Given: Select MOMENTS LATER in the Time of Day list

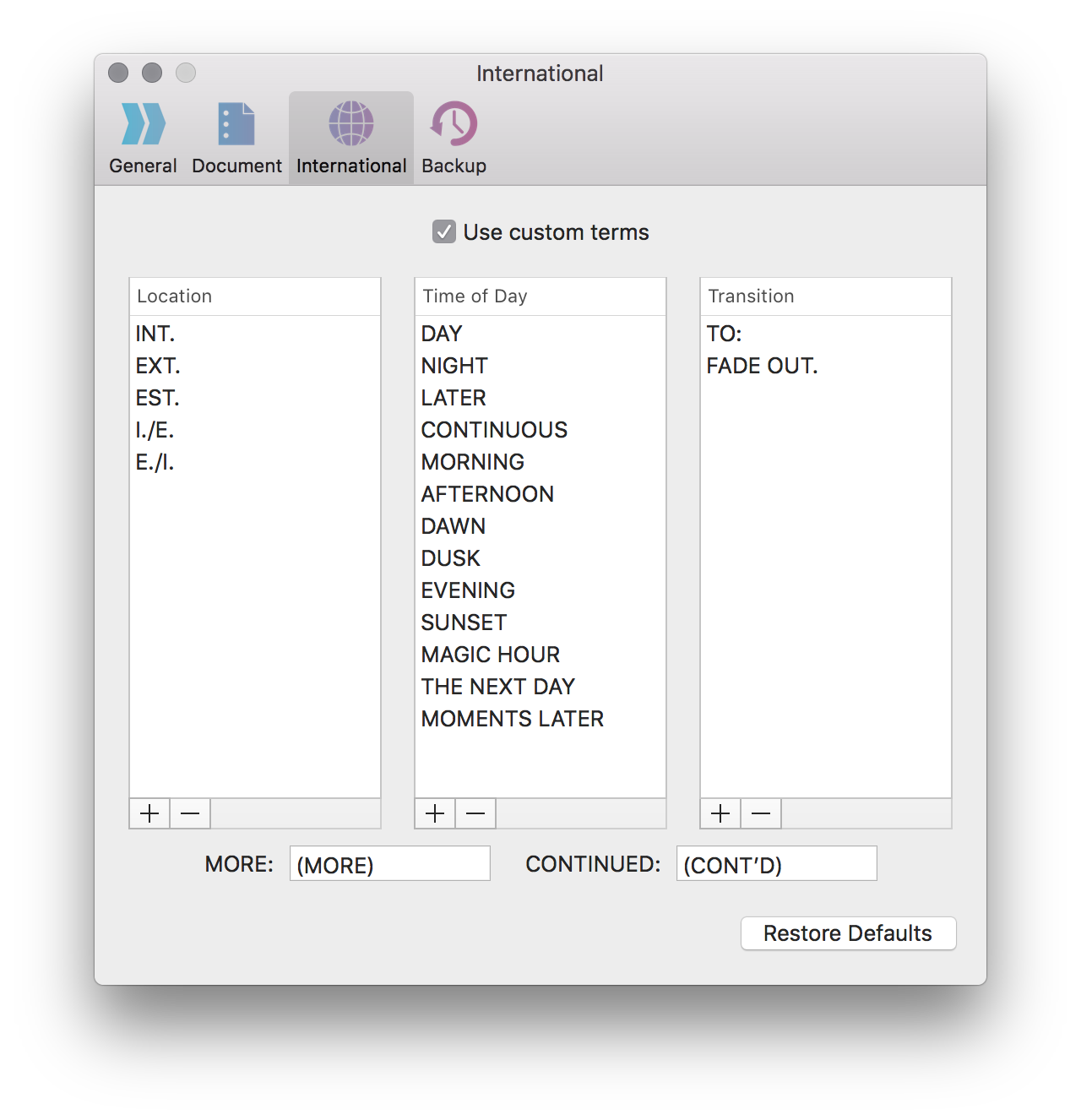Looking at the screenshot, I should click(512, 719).
